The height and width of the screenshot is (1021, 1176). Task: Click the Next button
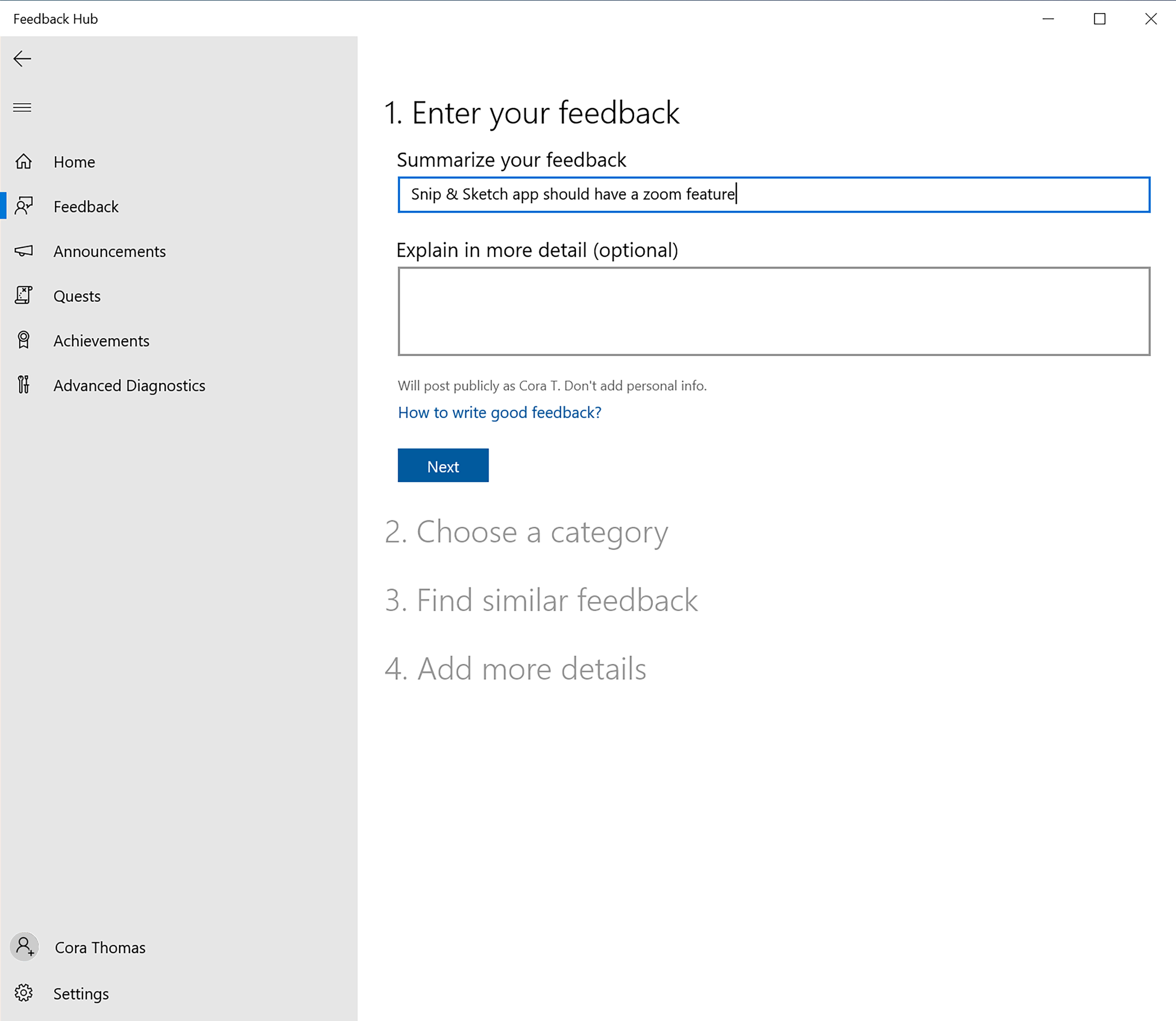coord(443,466)
